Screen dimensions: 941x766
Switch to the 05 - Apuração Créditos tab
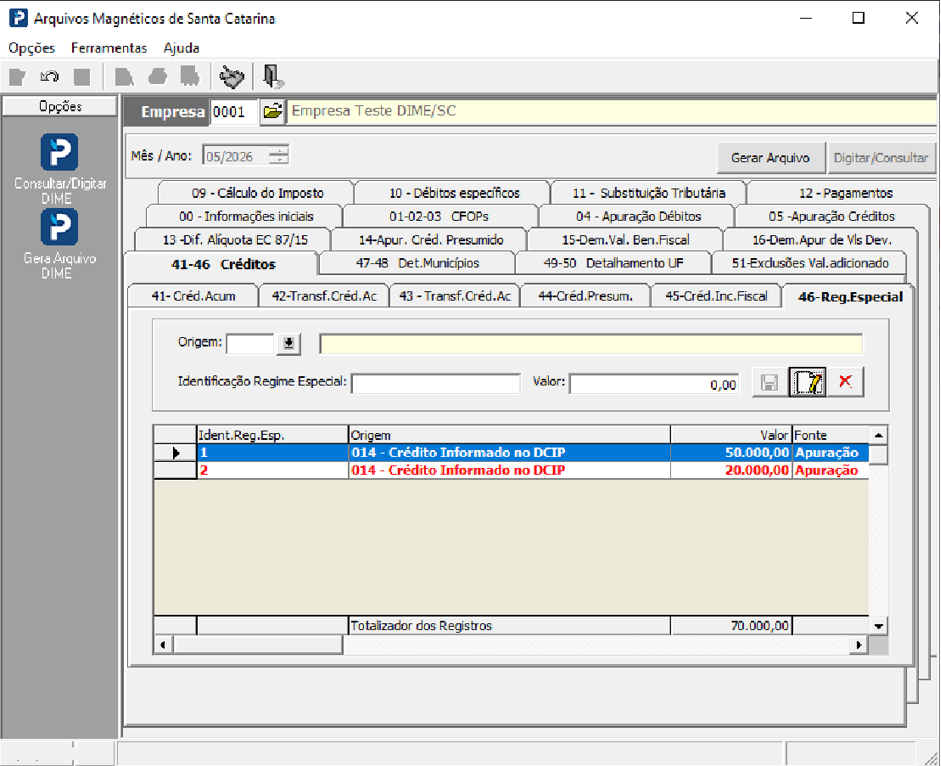coord(831,216)
